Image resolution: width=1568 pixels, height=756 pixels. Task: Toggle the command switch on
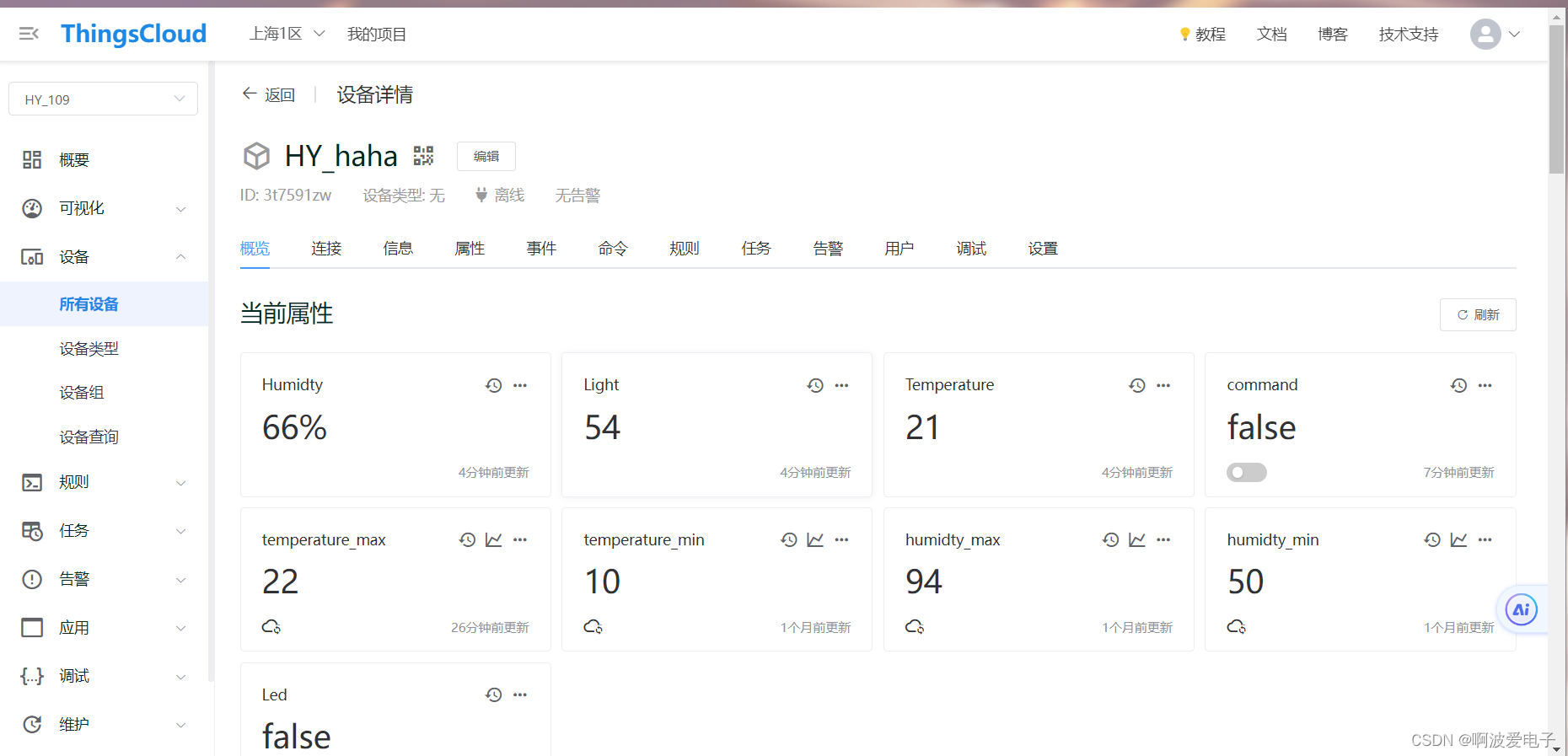point(1247,472)
